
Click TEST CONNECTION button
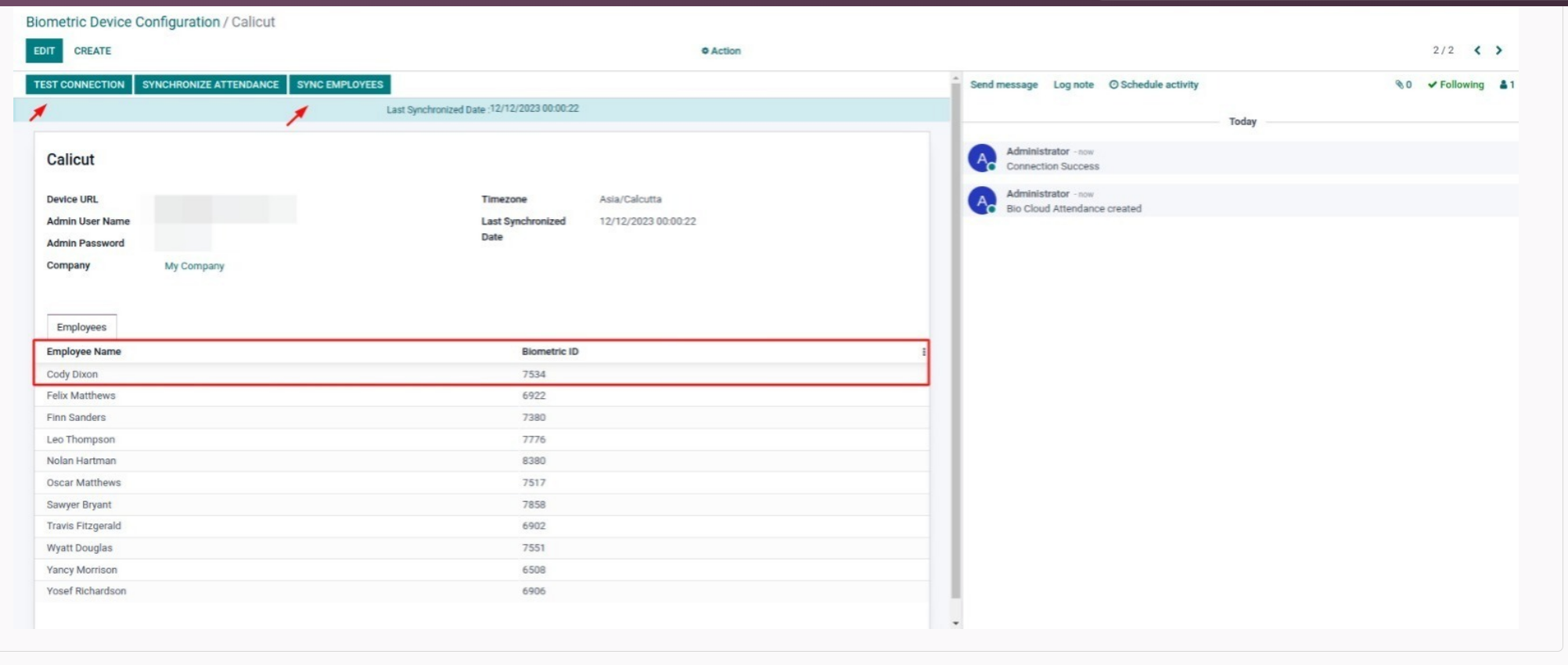[x=79, y=84]
